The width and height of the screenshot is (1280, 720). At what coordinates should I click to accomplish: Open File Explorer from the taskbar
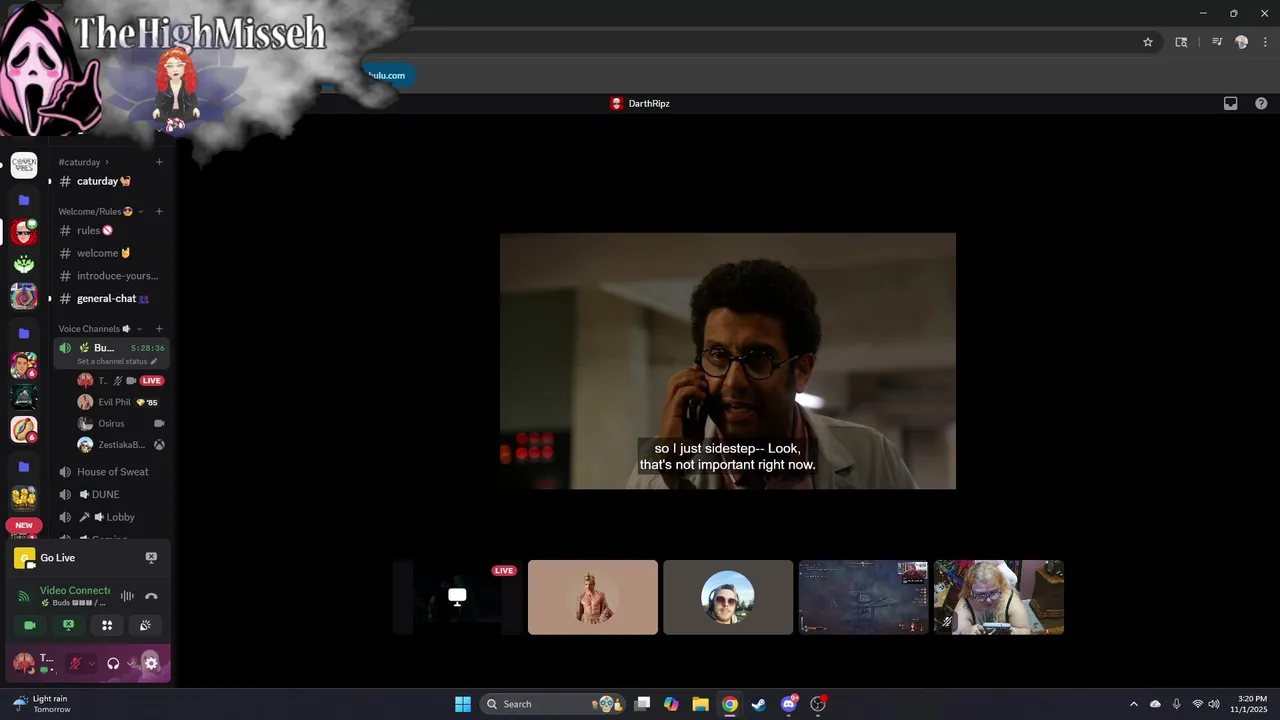pyautogui.click(x=700, y=704)
